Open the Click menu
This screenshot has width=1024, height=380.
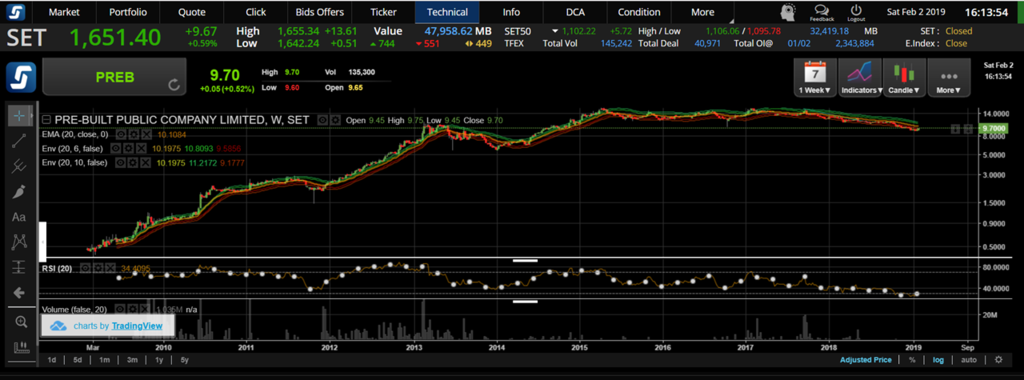pyautogui.click(x=255, y=12)
